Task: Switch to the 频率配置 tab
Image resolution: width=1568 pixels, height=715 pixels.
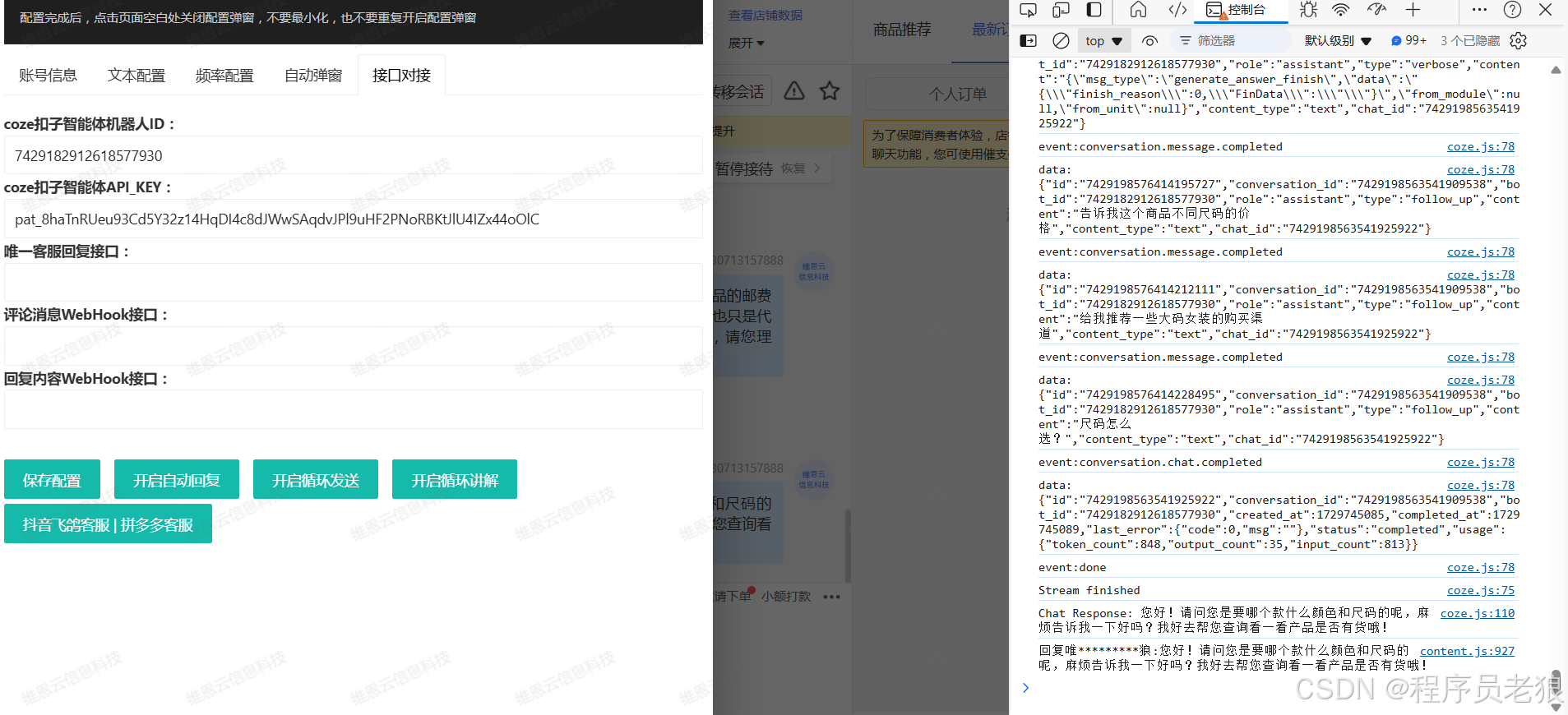Action: 224,76
